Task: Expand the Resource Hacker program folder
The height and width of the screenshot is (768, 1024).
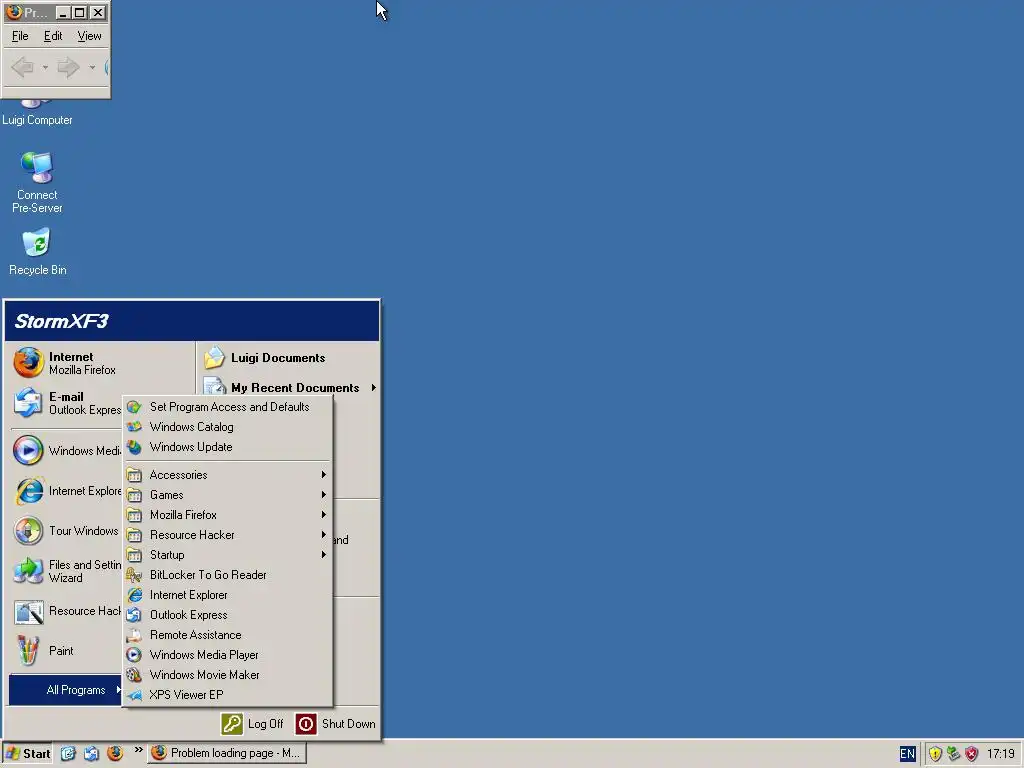Action: tap(227, 535)
